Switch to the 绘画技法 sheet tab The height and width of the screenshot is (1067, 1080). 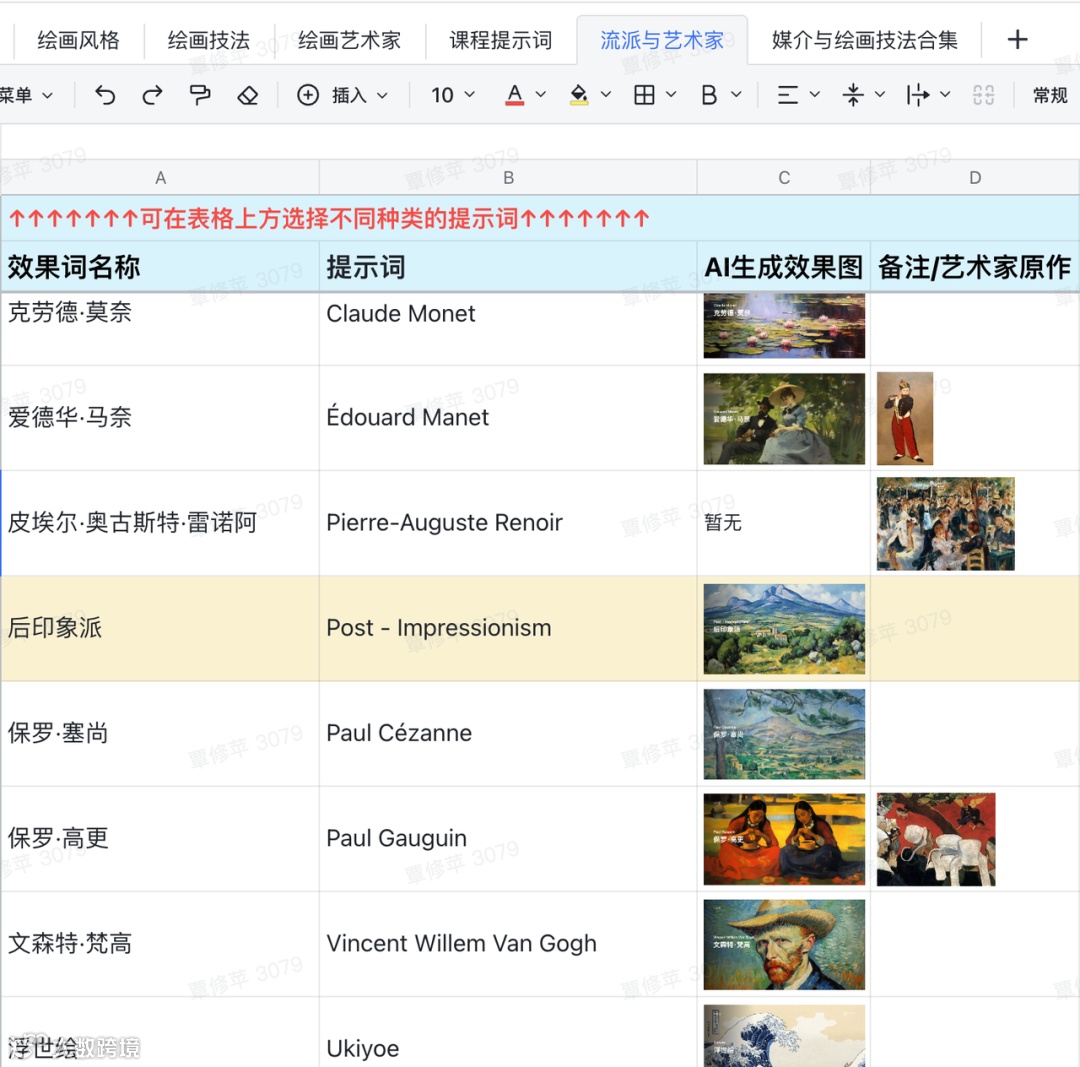click(x=209, y=40)
